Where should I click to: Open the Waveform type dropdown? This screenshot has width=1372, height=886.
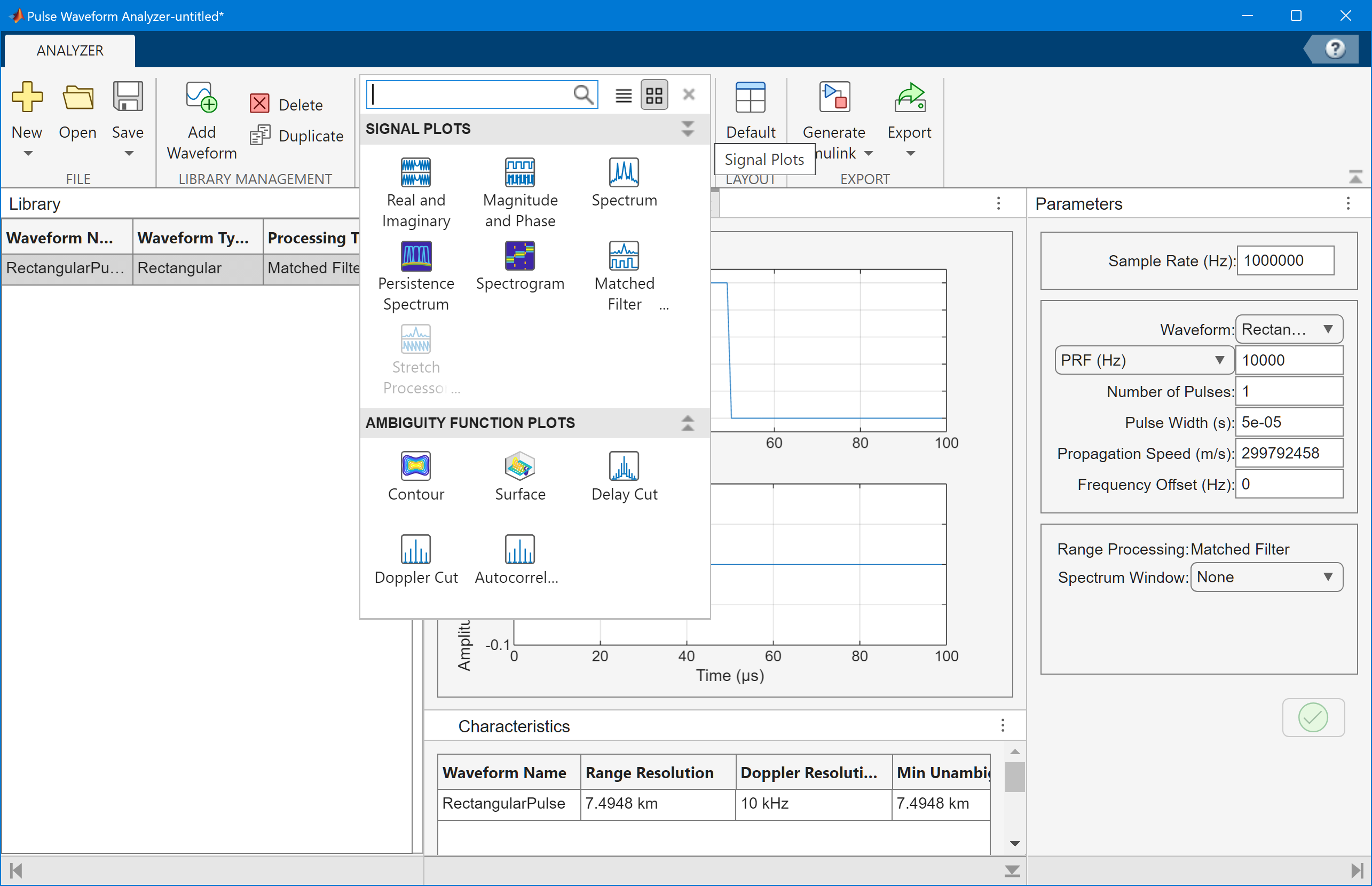tap(1289, 329)
